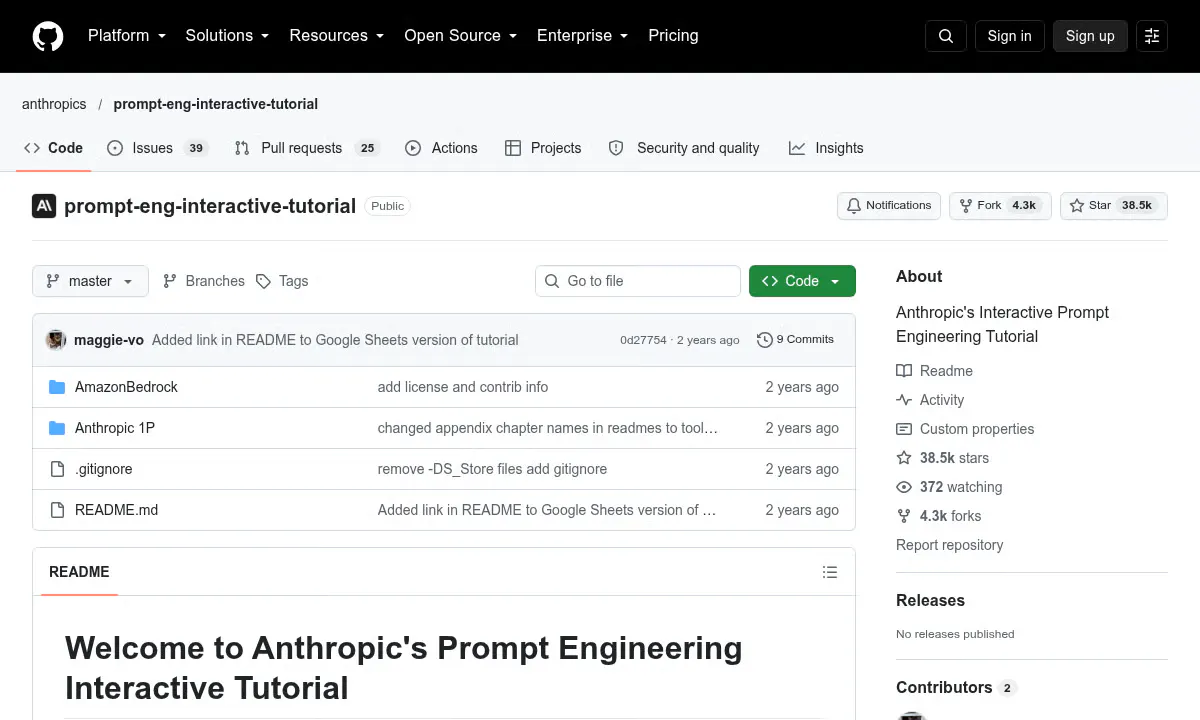
Task: Open the GitHub home logo
Action: point(48,36)
